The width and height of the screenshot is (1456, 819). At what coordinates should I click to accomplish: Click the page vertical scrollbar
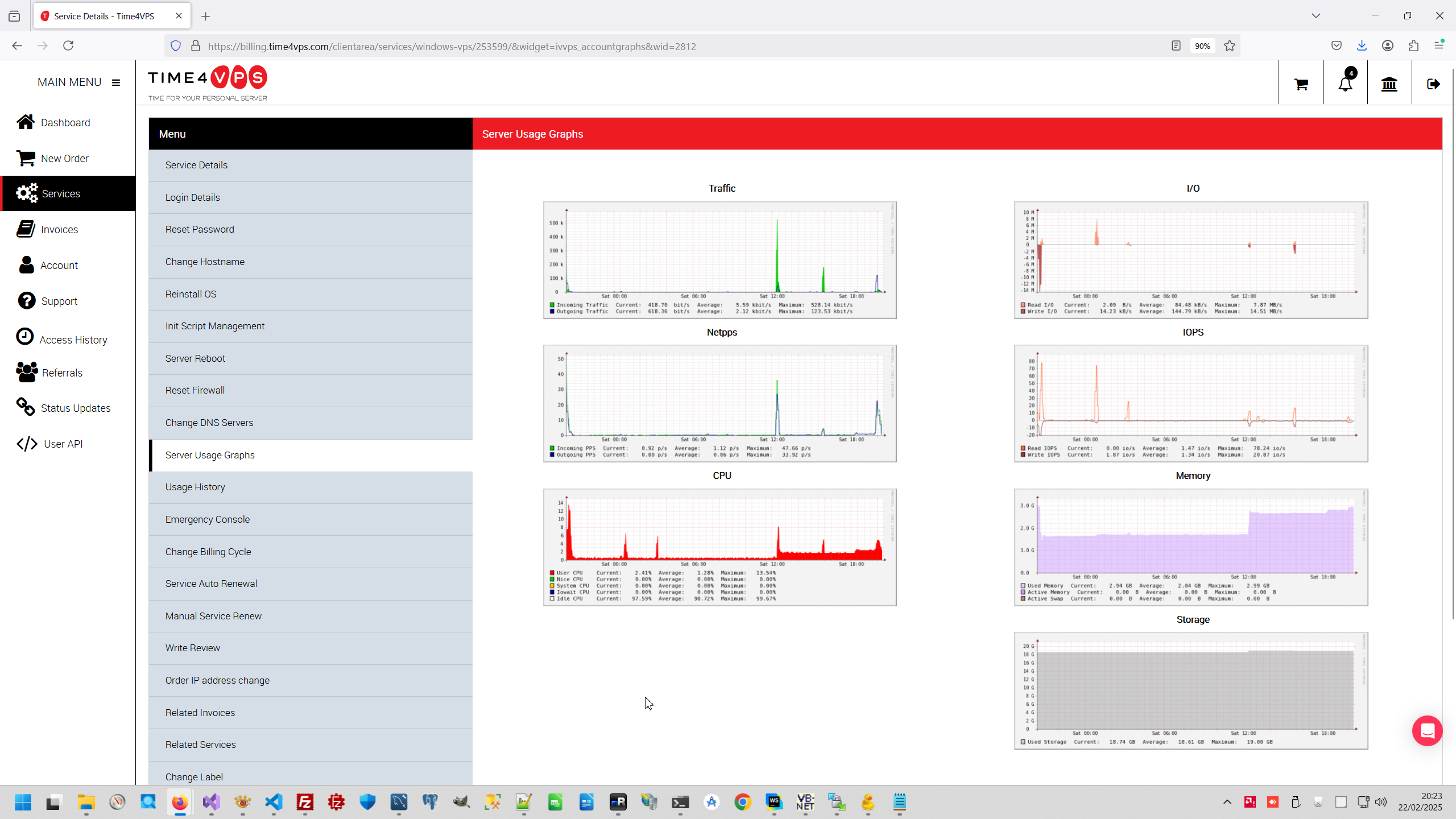[1452, 341]
